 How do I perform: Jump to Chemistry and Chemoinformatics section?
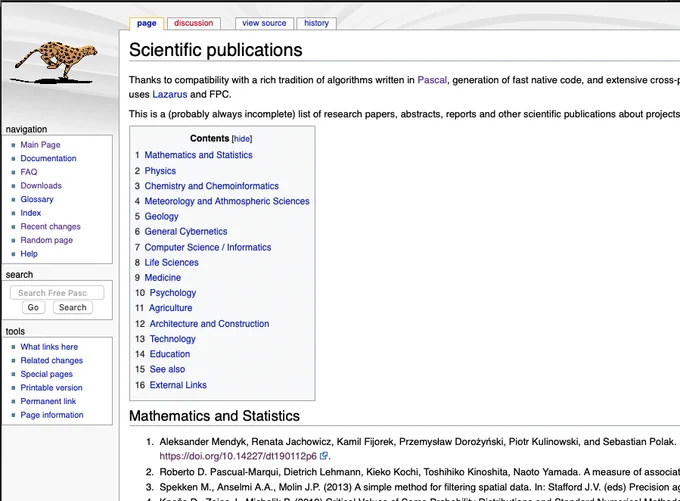point(212,186)
